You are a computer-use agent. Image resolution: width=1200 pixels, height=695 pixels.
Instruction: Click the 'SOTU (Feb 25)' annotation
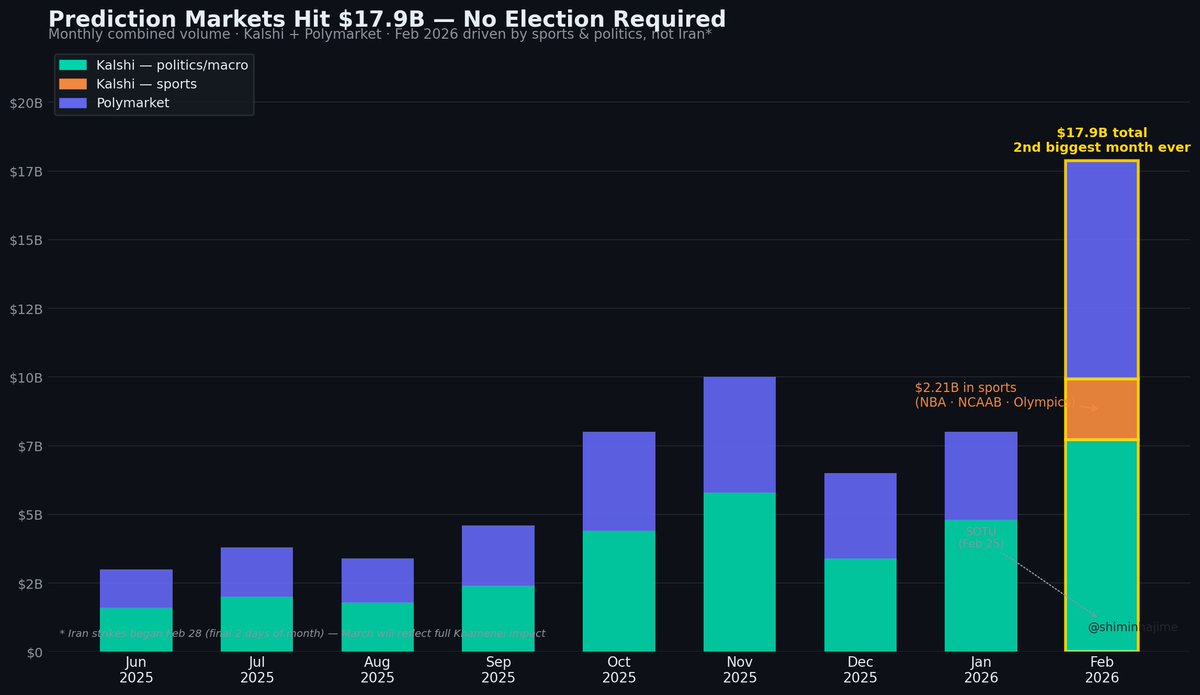(981, 538)
